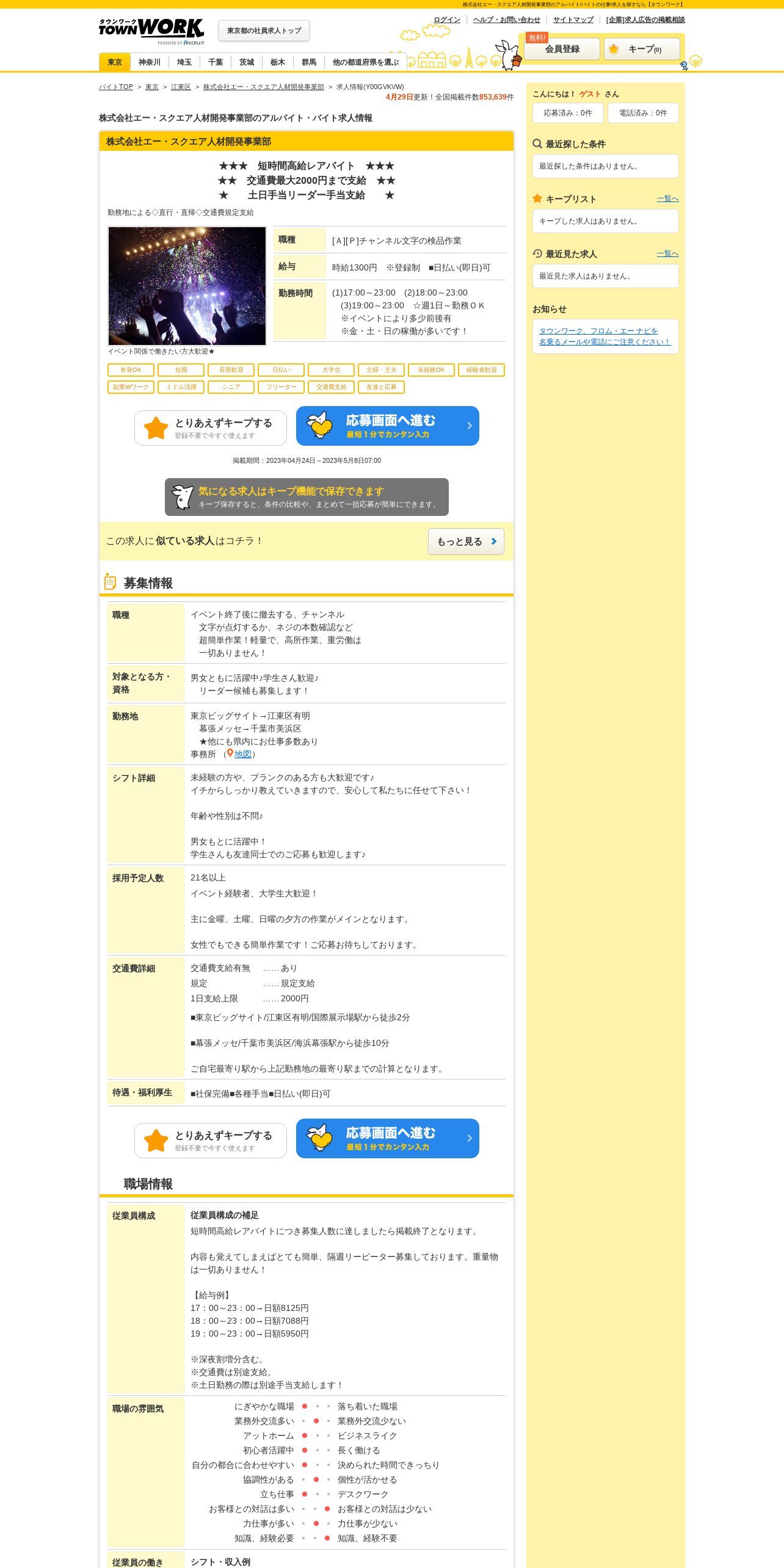Click 東京都の社員求人トップ button
The height and width of the screenshot is (1568, 784).
(264, 31)
